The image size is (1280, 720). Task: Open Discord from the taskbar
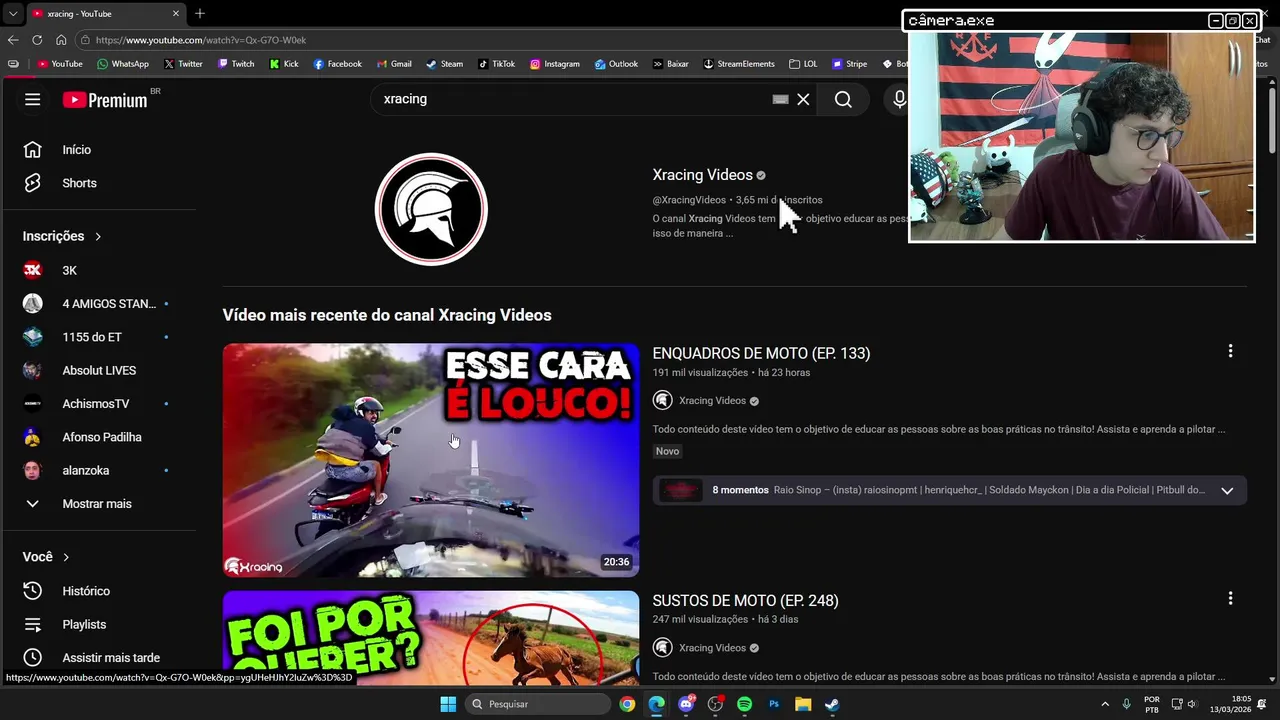point(686,704)
